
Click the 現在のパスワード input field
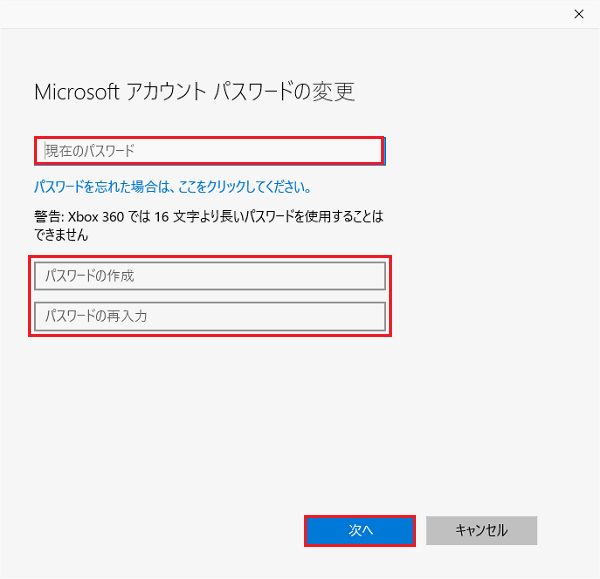pos(210,151)
